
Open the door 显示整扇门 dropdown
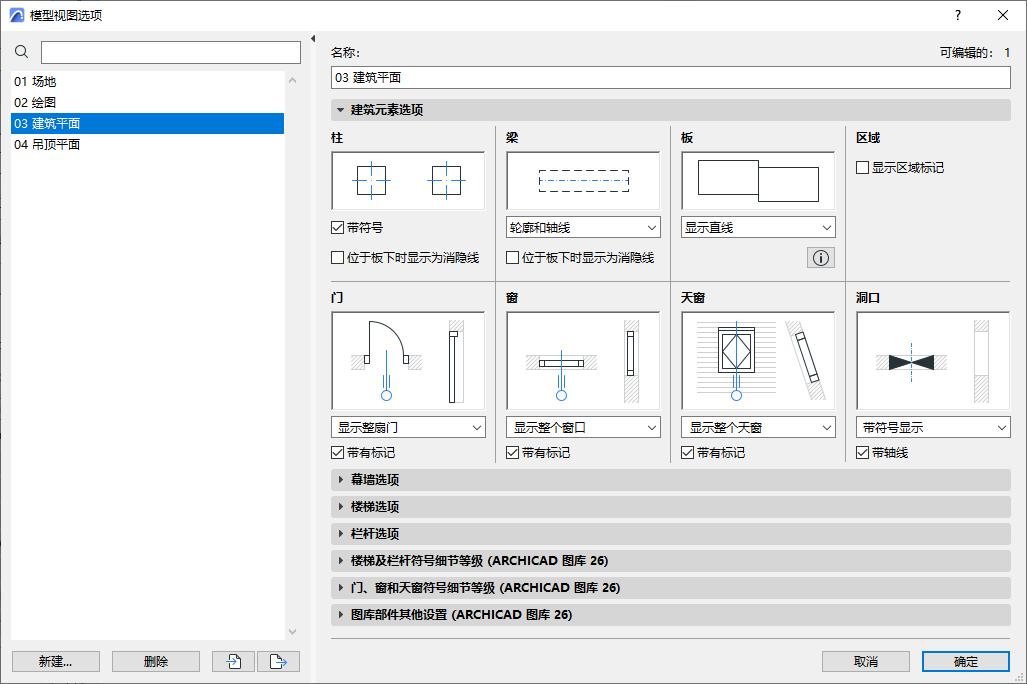(407, 427)
